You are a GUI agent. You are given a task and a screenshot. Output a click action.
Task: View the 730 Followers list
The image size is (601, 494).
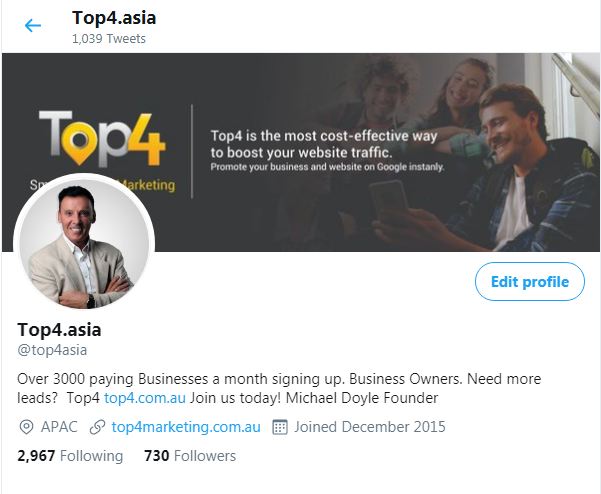[x=190, y=456]
